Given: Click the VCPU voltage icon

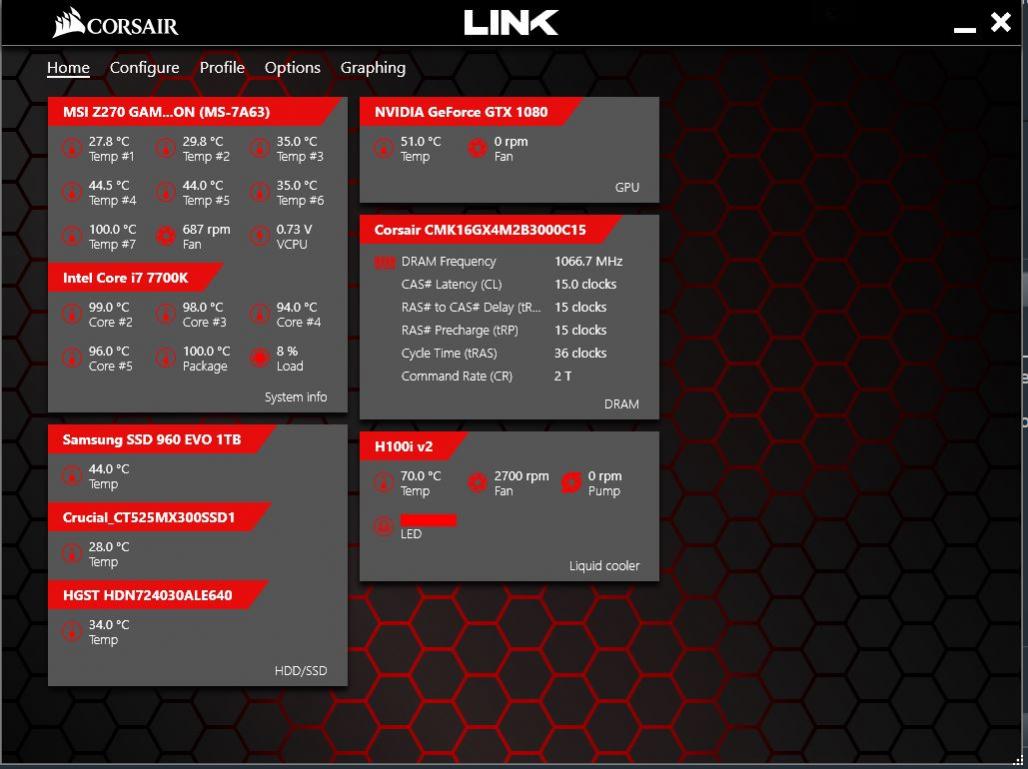Looking at the screenshot, I should coord(259,237).
